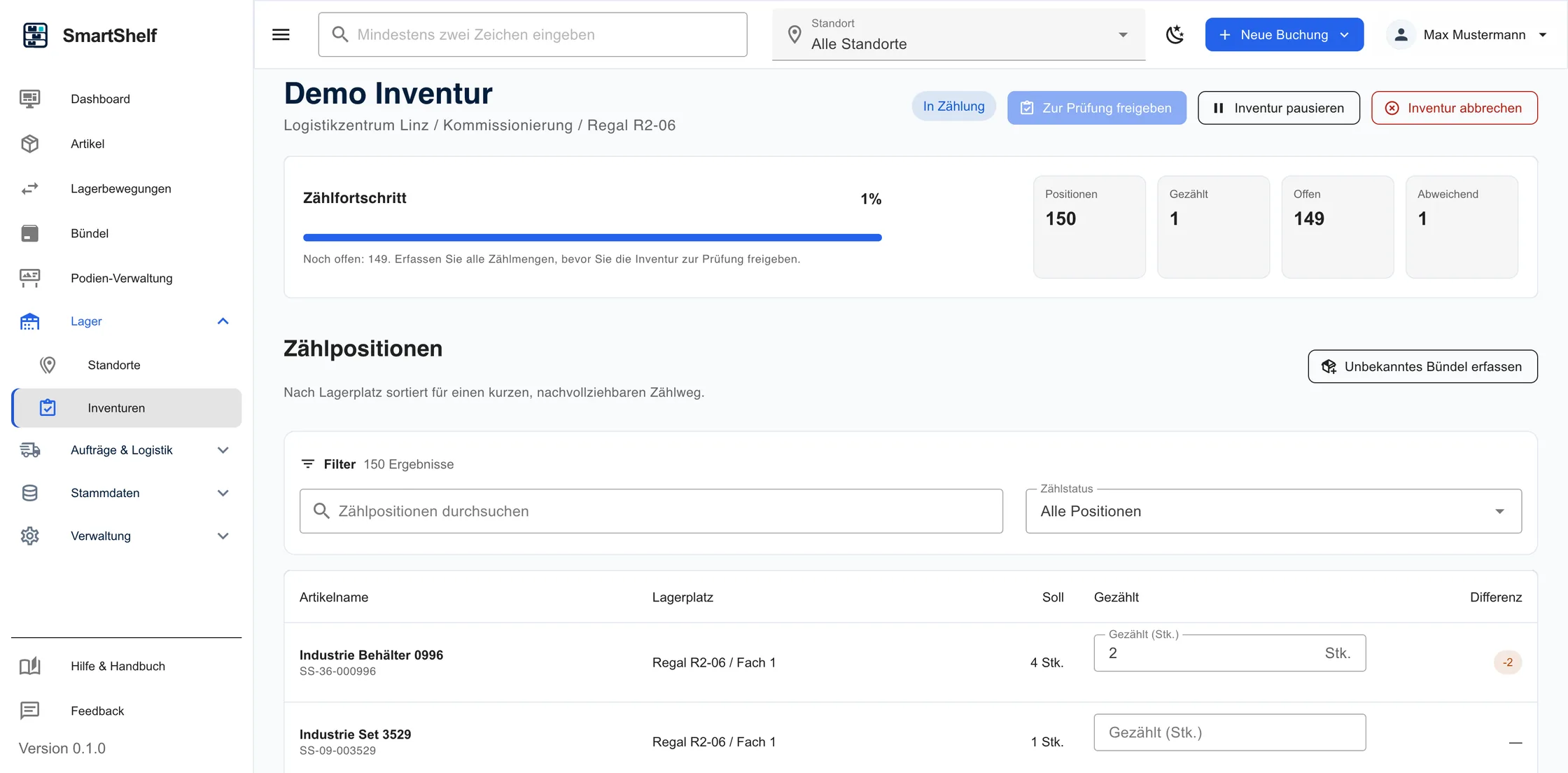Open the Neue Buchung dropdown button
Screen dimensions: 1568x773
[x=1284, y=34]
